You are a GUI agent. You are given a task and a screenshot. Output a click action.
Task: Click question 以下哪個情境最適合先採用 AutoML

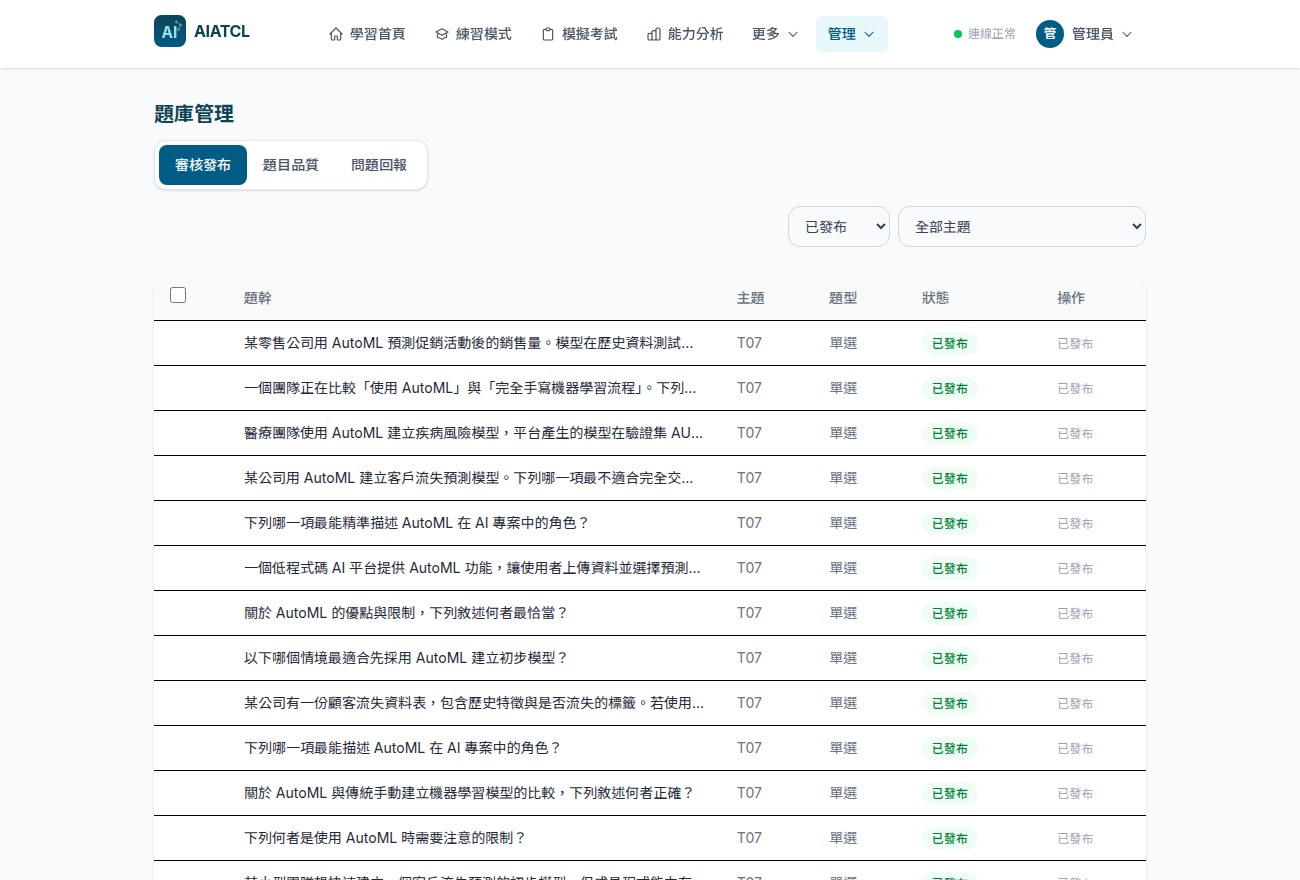tap(406, 658)
